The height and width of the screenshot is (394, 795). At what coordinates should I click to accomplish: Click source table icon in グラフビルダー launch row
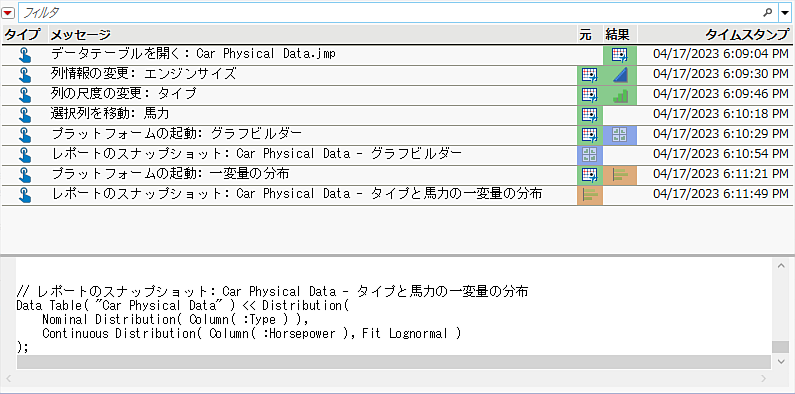click(x=590, y=135)
